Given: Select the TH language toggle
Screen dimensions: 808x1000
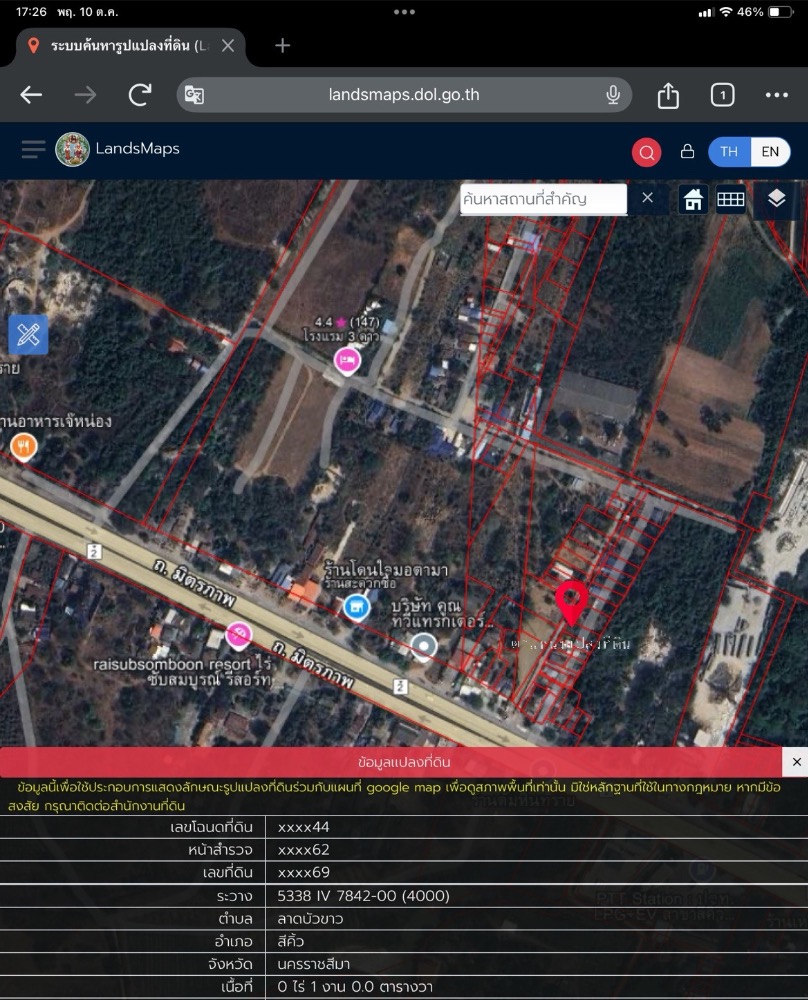Looking at the screenshot, I should point(728,151).
